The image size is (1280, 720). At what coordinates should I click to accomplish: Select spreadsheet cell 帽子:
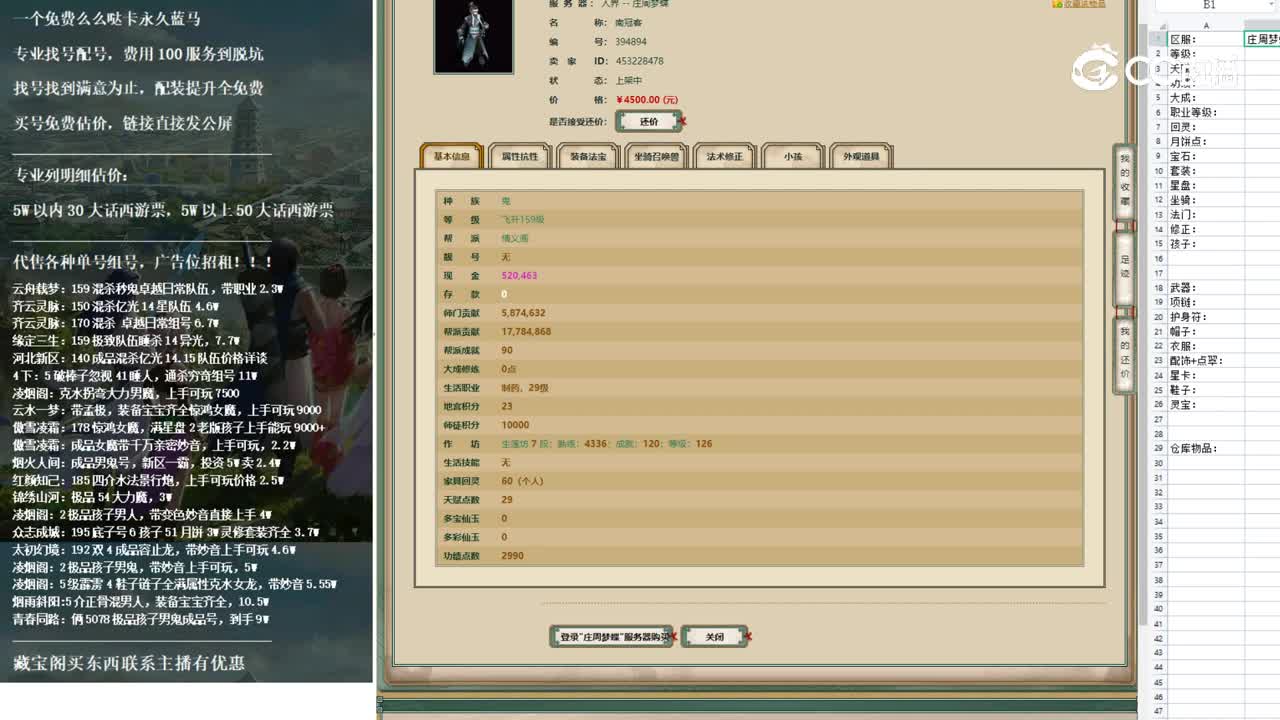click(x=1205, y=331)
